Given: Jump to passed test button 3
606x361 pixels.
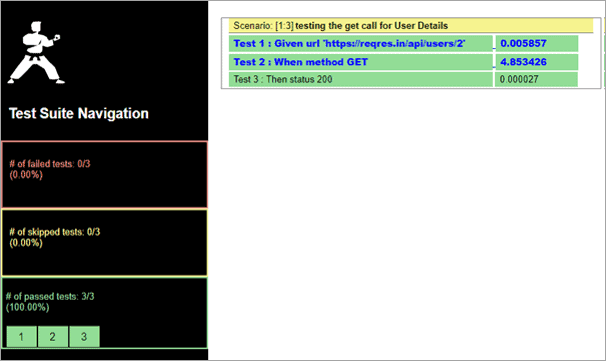Looking at the screenshot, I should pos(84,337).
